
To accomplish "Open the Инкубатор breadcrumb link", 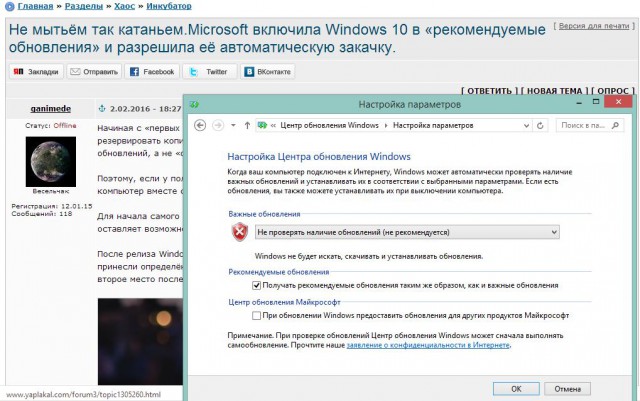I will click(x=169, y=6).
